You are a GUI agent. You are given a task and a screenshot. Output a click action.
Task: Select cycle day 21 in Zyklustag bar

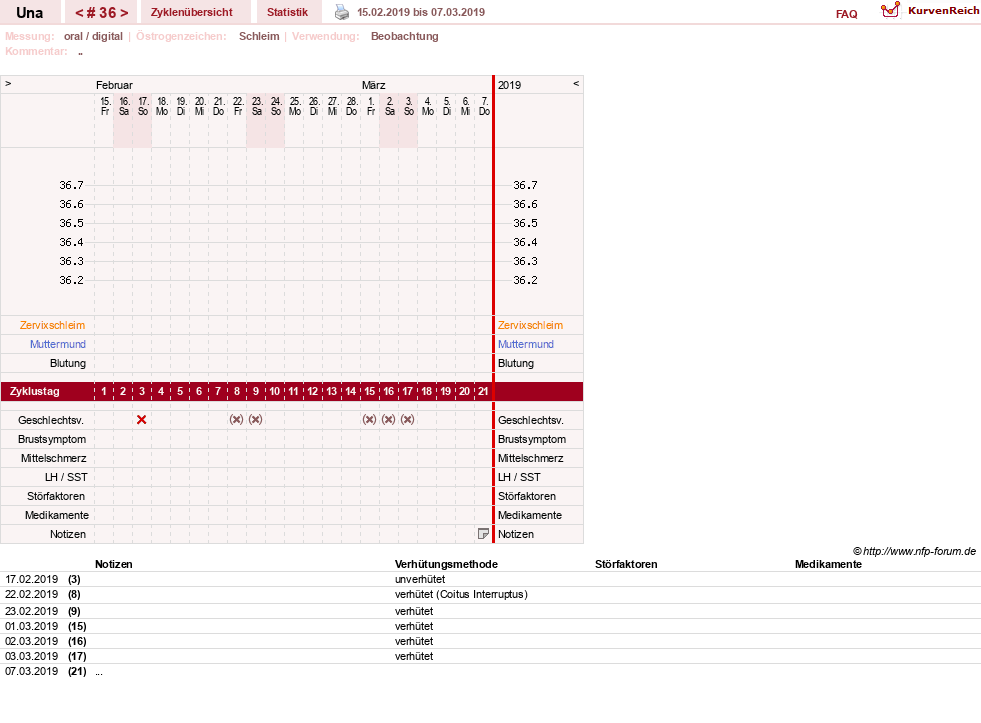pyautogui.click(x=483, y=392)
